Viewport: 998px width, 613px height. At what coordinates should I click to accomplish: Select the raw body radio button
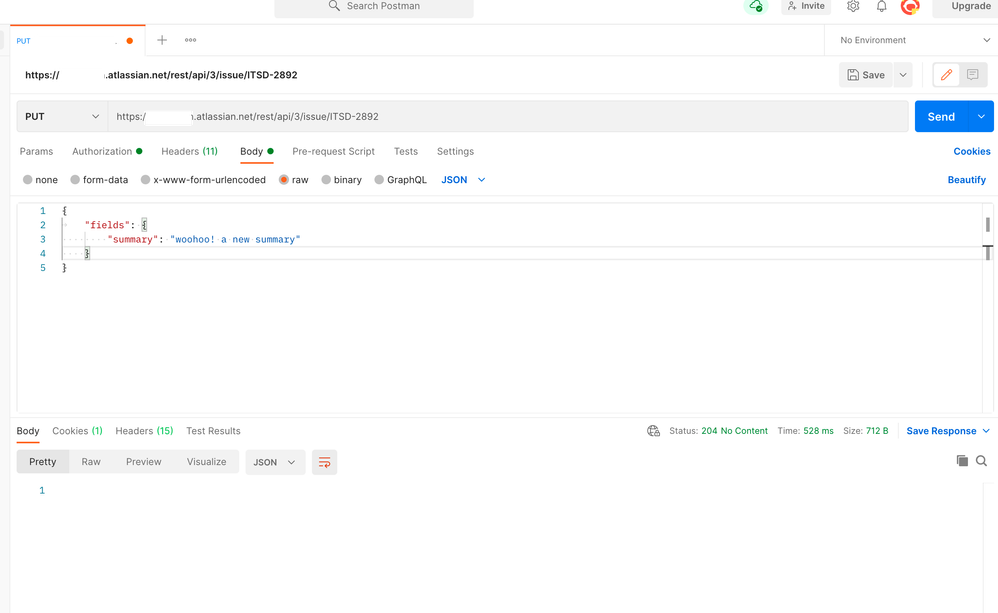pyautogui.click(x=284, y=180)
